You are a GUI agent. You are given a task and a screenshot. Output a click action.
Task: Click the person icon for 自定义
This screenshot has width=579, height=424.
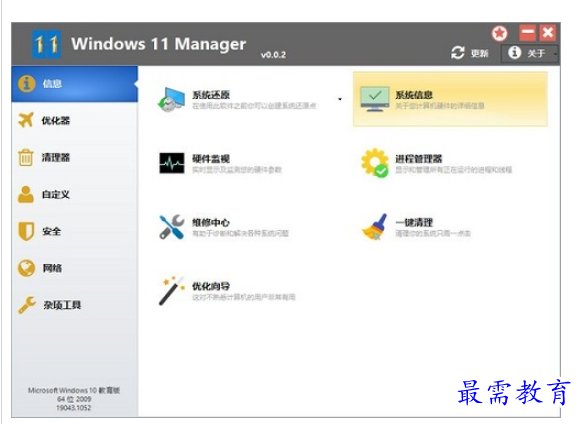[x=26, y=194]
